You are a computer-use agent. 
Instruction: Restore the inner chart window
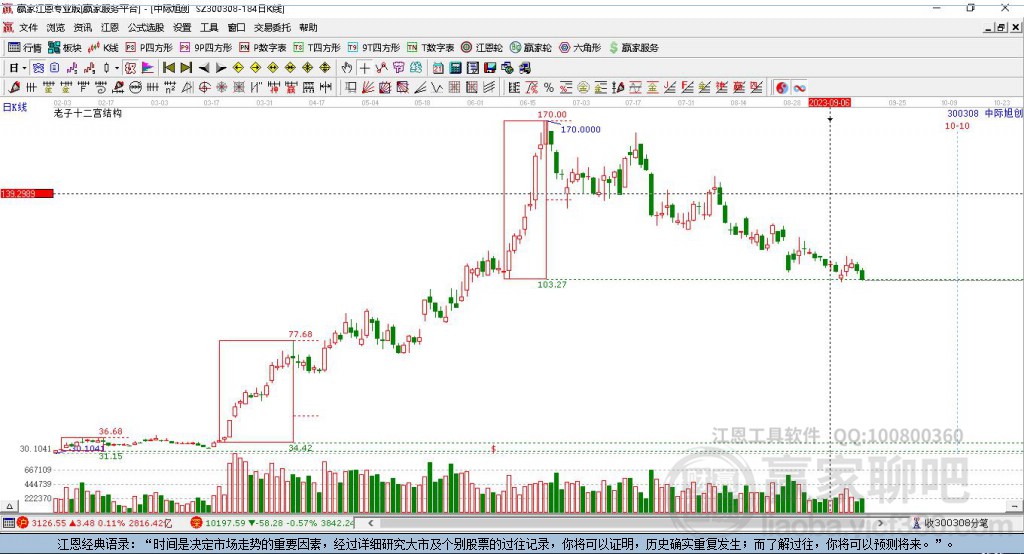[x=1001, y=27]
